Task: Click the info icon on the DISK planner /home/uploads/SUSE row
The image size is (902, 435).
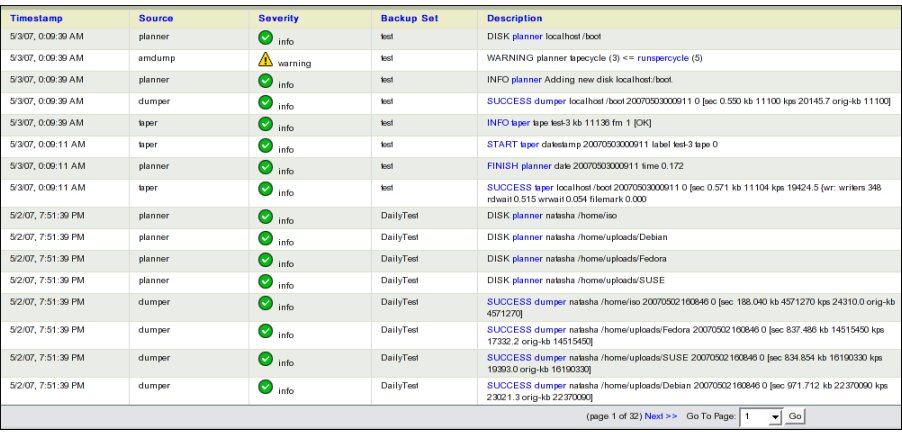Action: pos(265,281)
